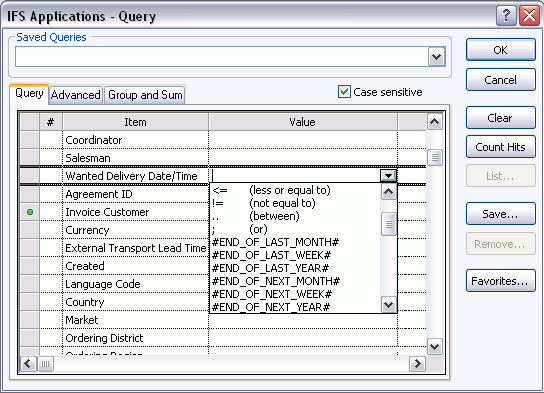Select #END_OF_LAST_MONTH# from the list
The width and height of the screenshot is (544, 393).
275,242
